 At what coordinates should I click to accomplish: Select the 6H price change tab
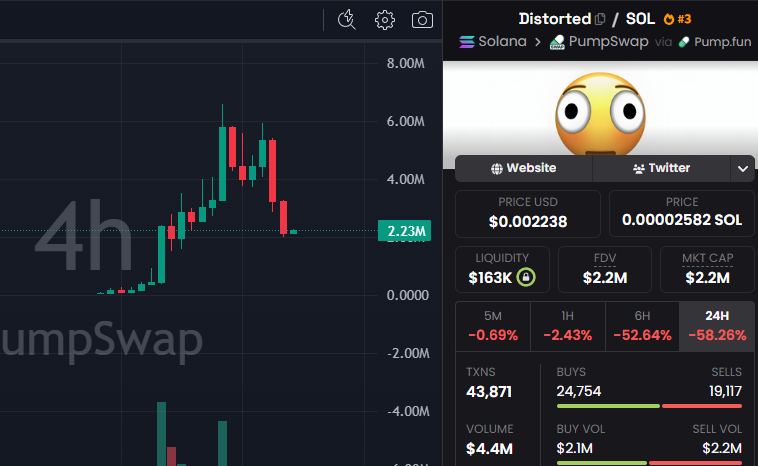click(642, 326)
